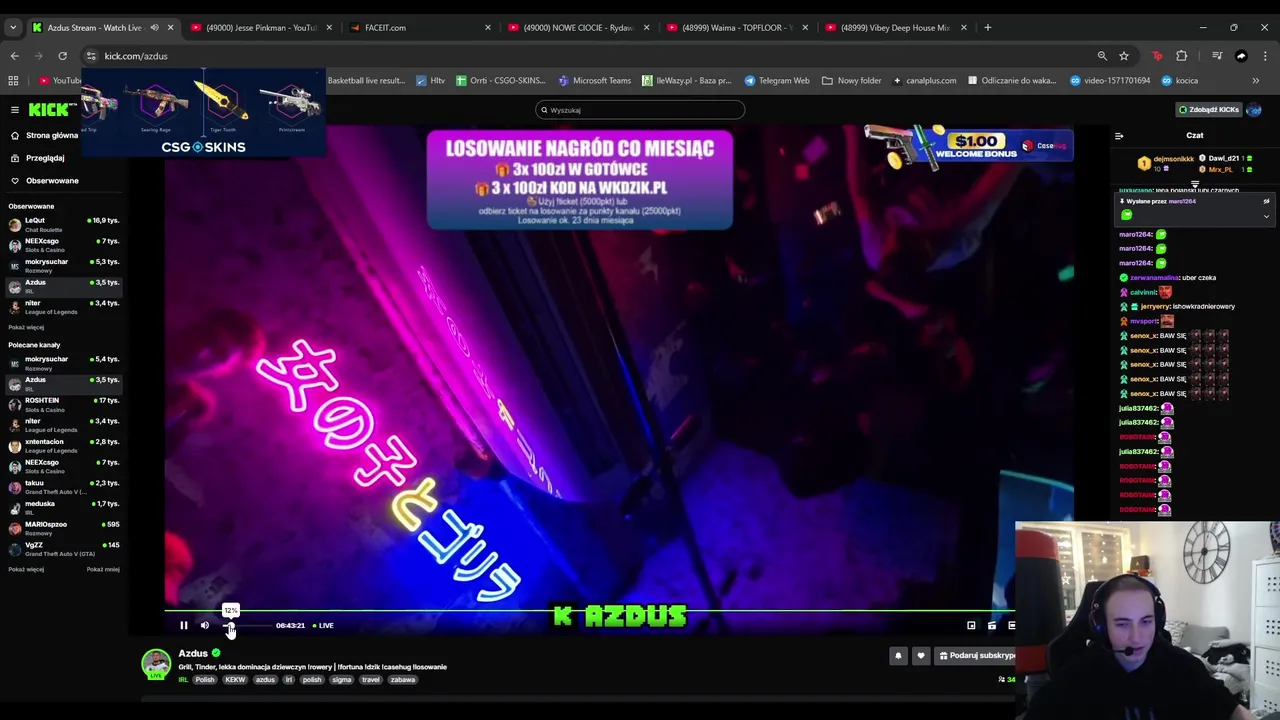
Task: Open the Kick hamburger menu
Action: [14, 110]
